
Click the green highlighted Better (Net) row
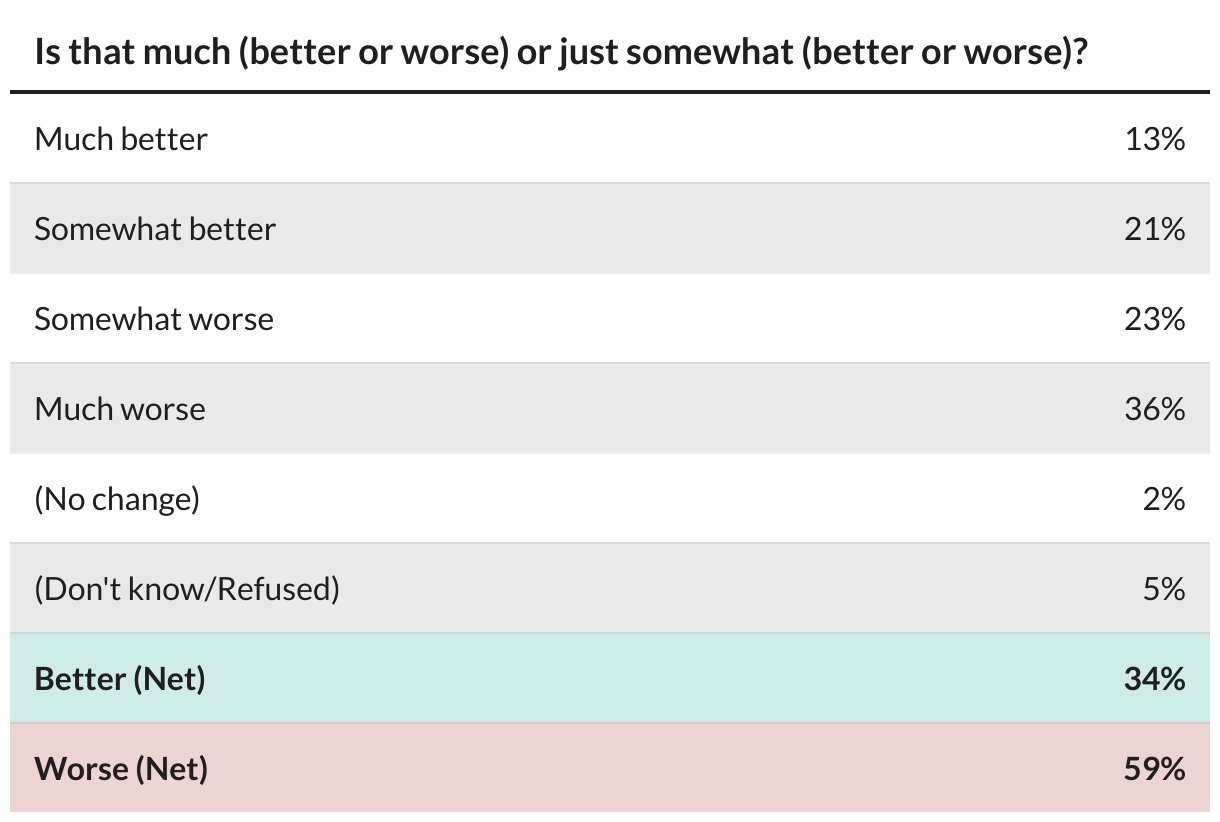(610, 678)
